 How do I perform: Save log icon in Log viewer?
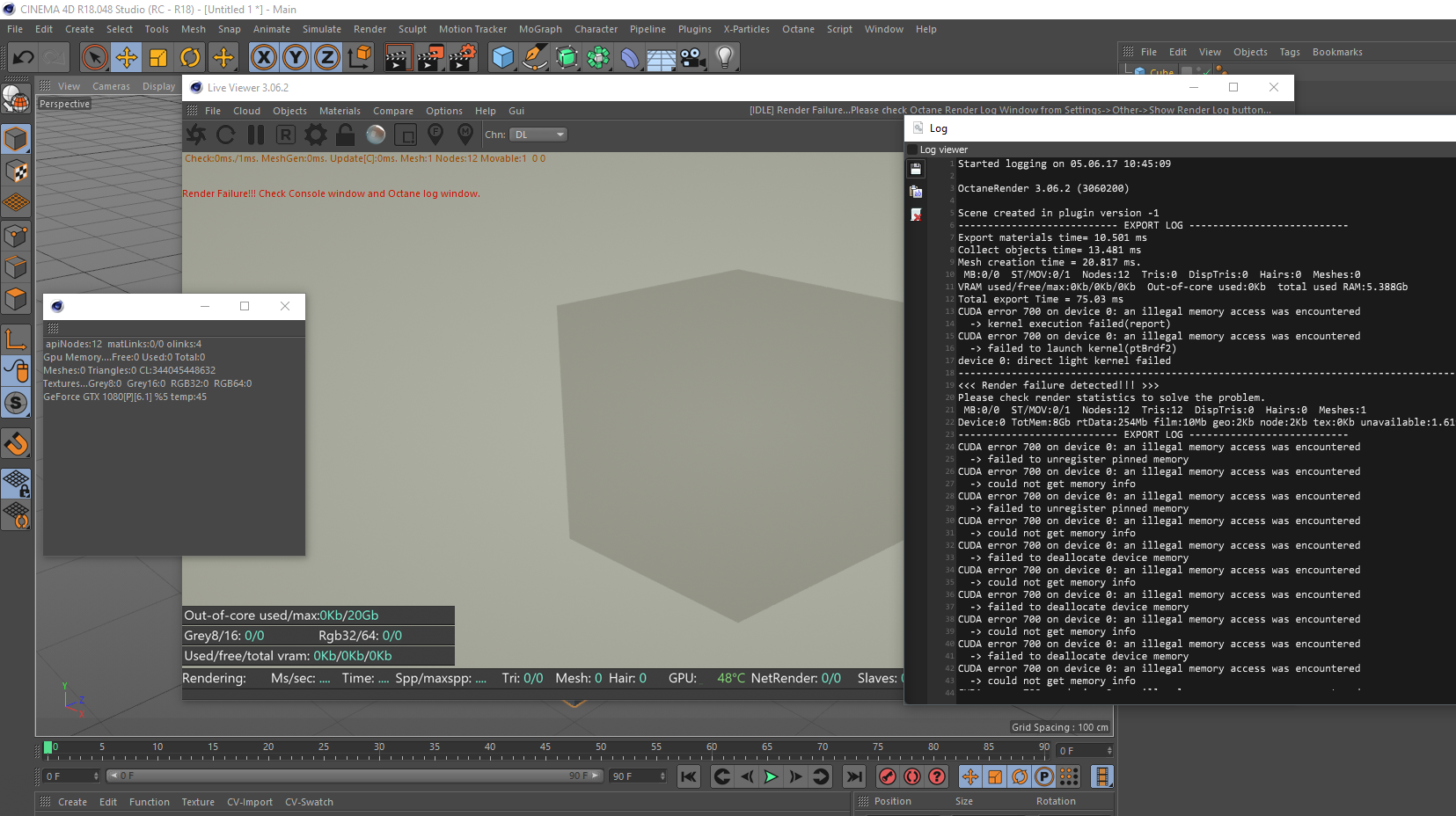[916, 168]
